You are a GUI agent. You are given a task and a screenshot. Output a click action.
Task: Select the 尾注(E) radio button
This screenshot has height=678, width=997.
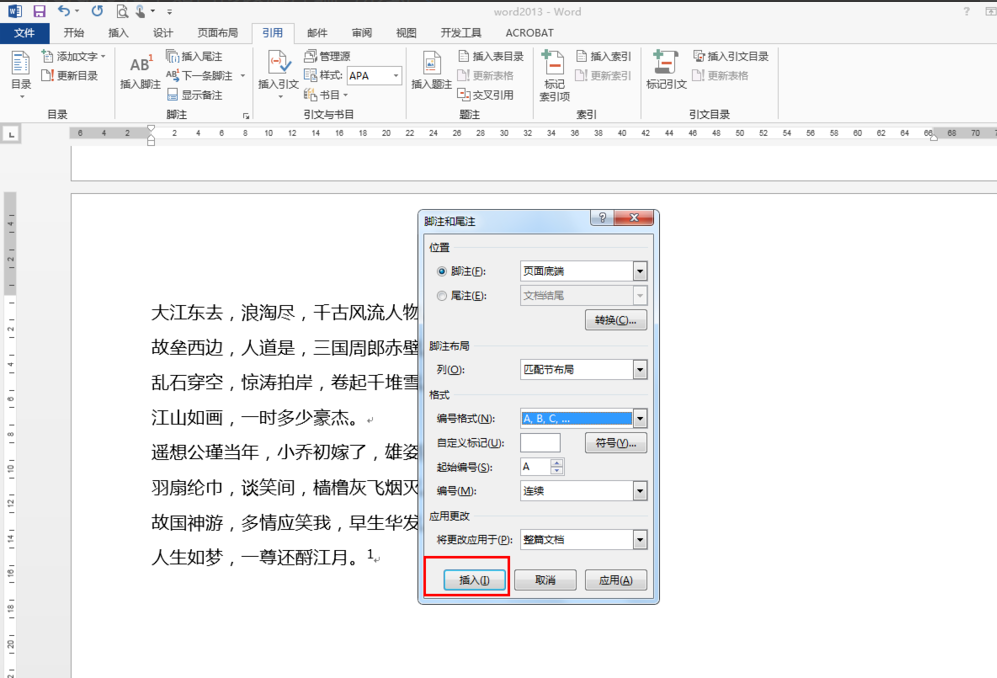click(x=442, y=296)
